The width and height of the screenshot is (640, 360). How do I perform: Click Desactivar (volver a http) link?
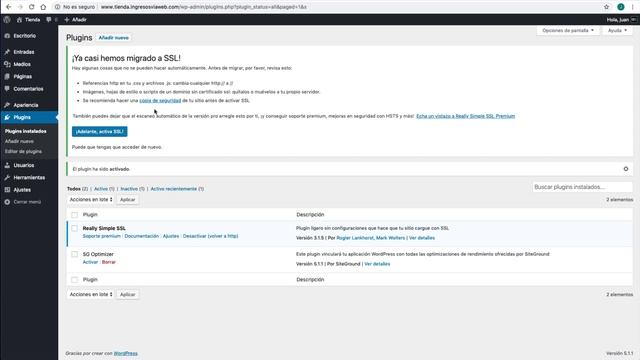click(x=211, y=236)
